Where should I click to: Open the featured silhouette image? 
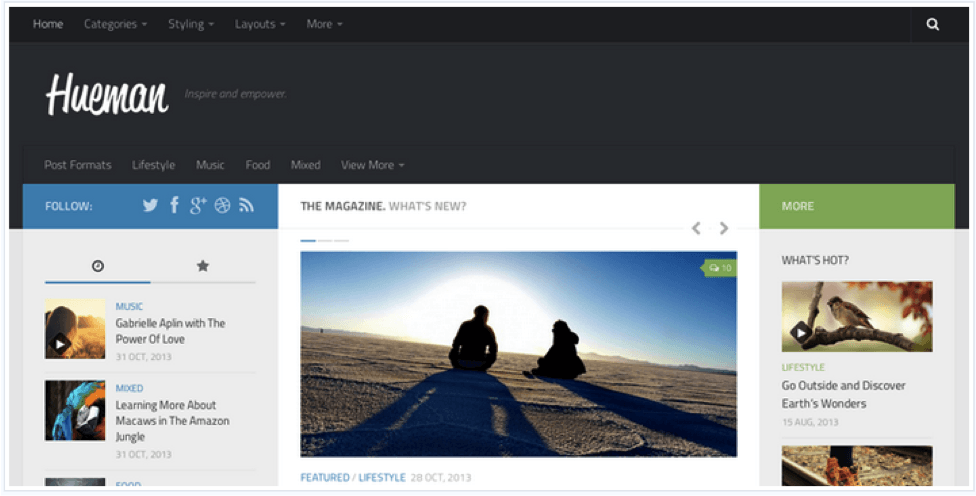point(518,354)
